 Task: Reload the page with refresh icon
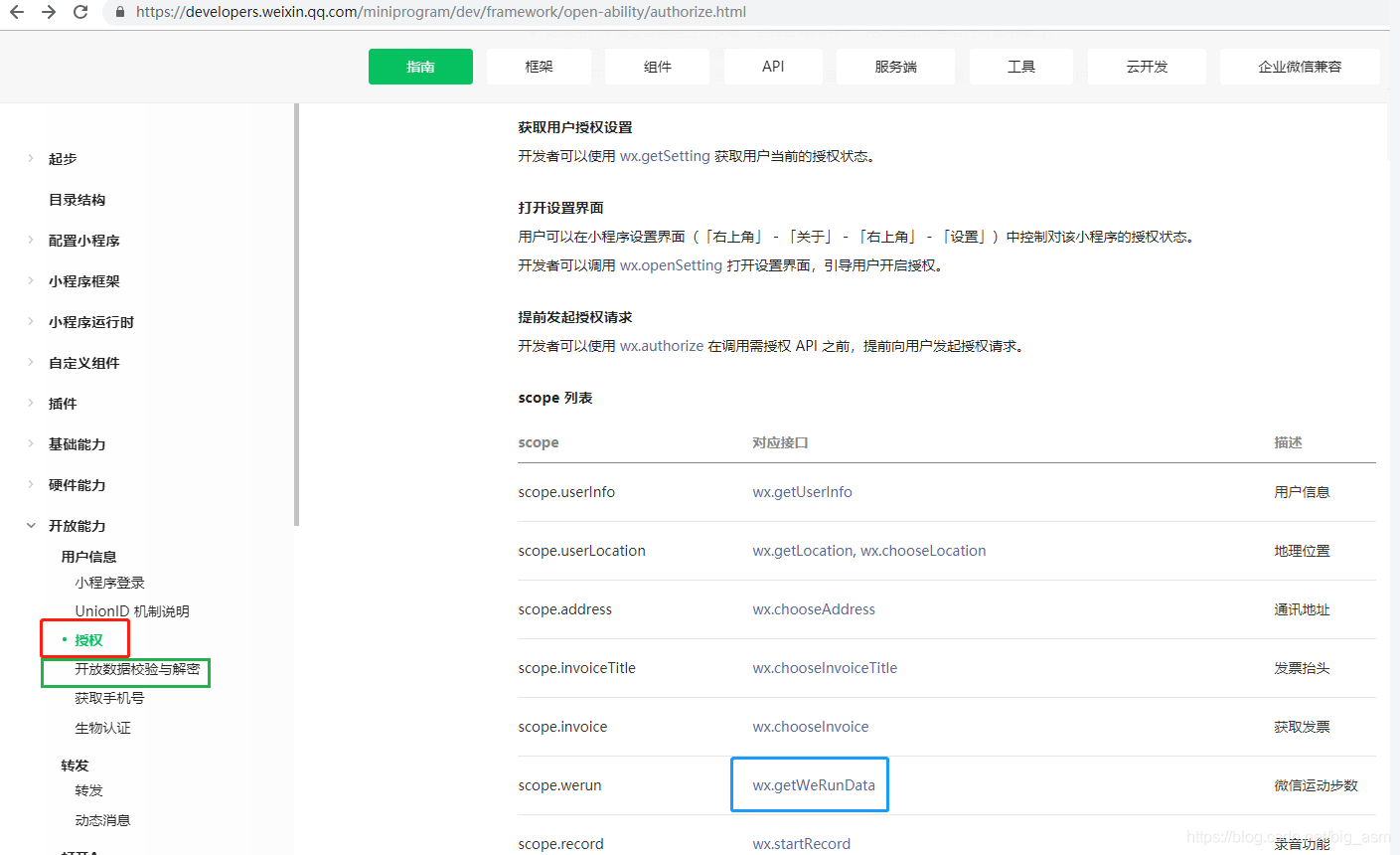[80, 12]
